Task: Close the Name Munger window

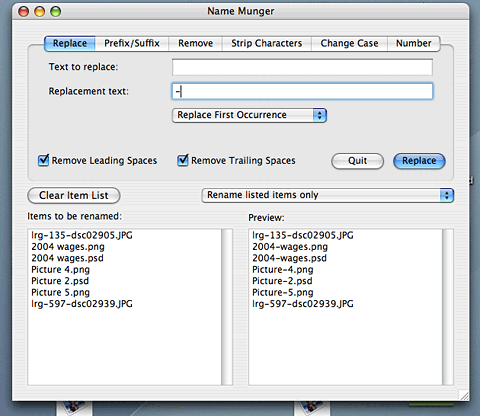Action: (24, 11)
